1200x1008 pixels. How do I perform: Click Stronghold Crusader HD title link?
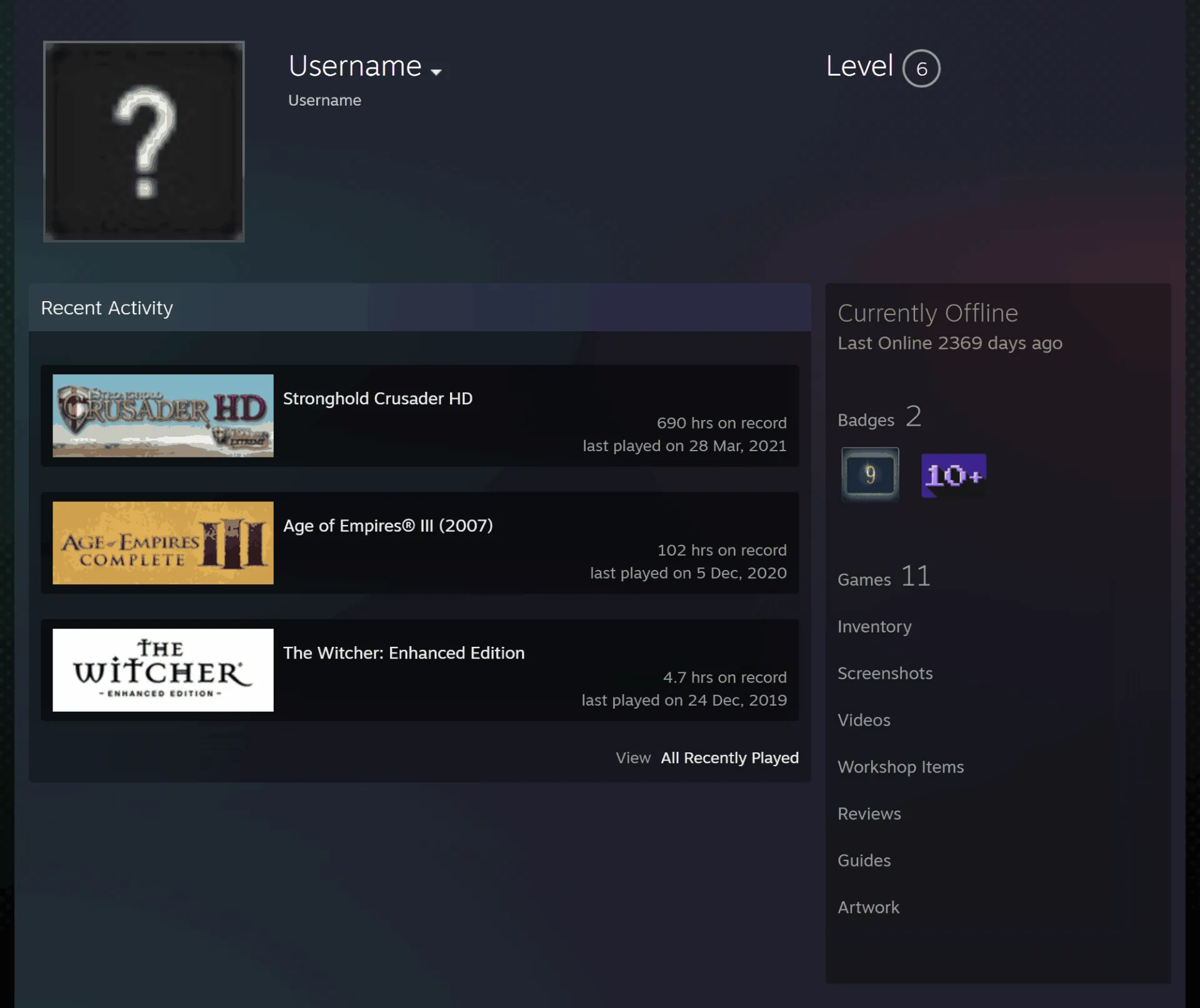(x=377, y=399)
